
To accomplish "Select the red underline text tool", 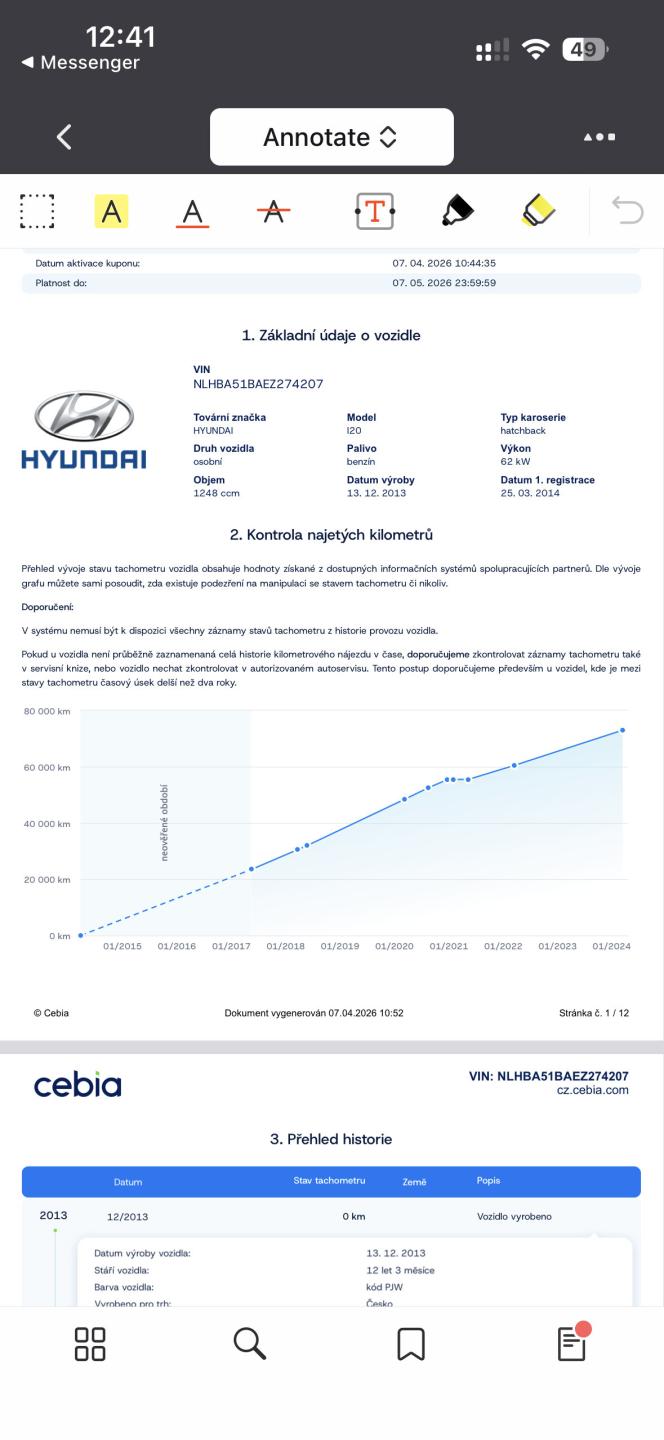I will (x=192, y=211).
